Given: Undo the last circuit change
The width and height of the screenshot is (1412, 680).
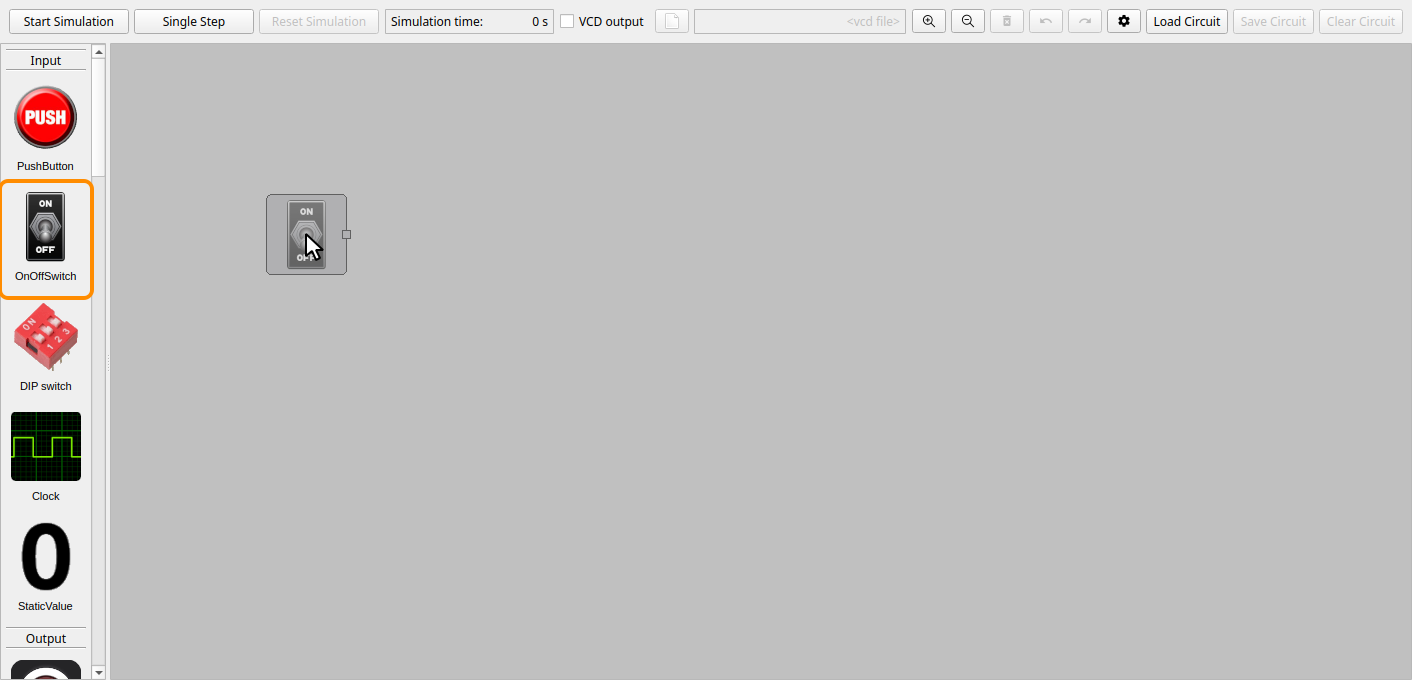Looking at the screenshot, I should tap(1046, 21).
